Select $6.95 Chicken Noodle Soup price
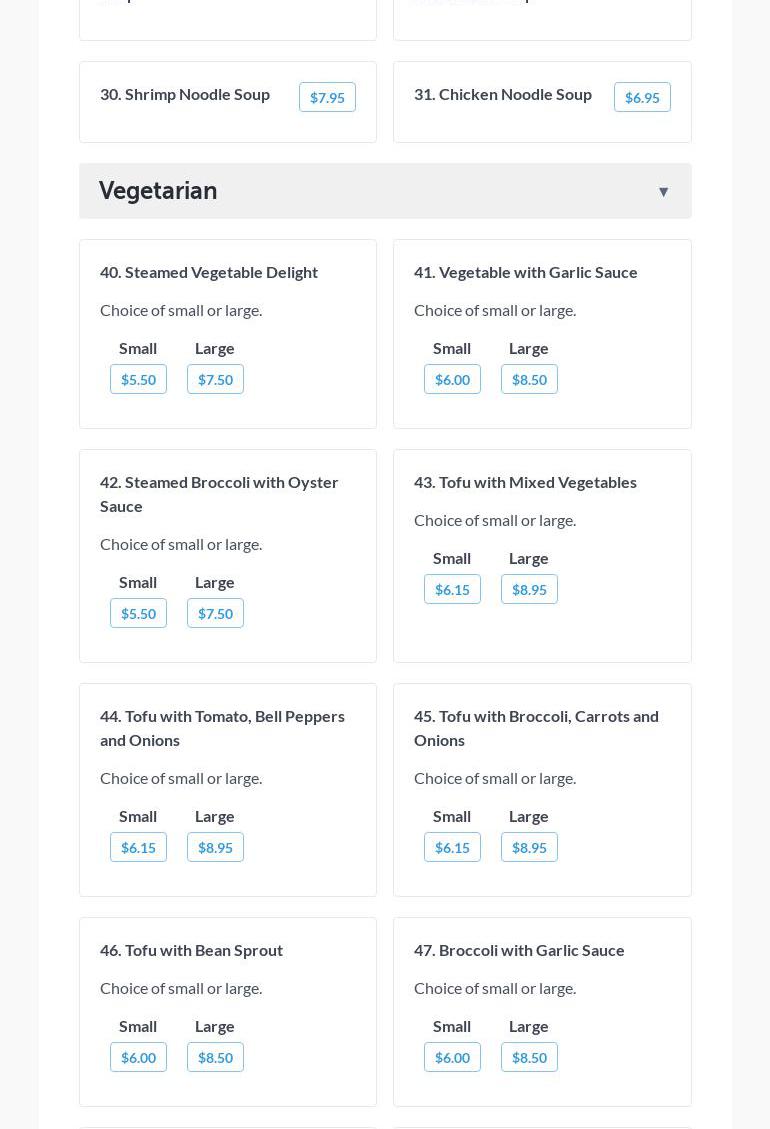Screen dimensions: 770x1129 [x=642, y=97]
